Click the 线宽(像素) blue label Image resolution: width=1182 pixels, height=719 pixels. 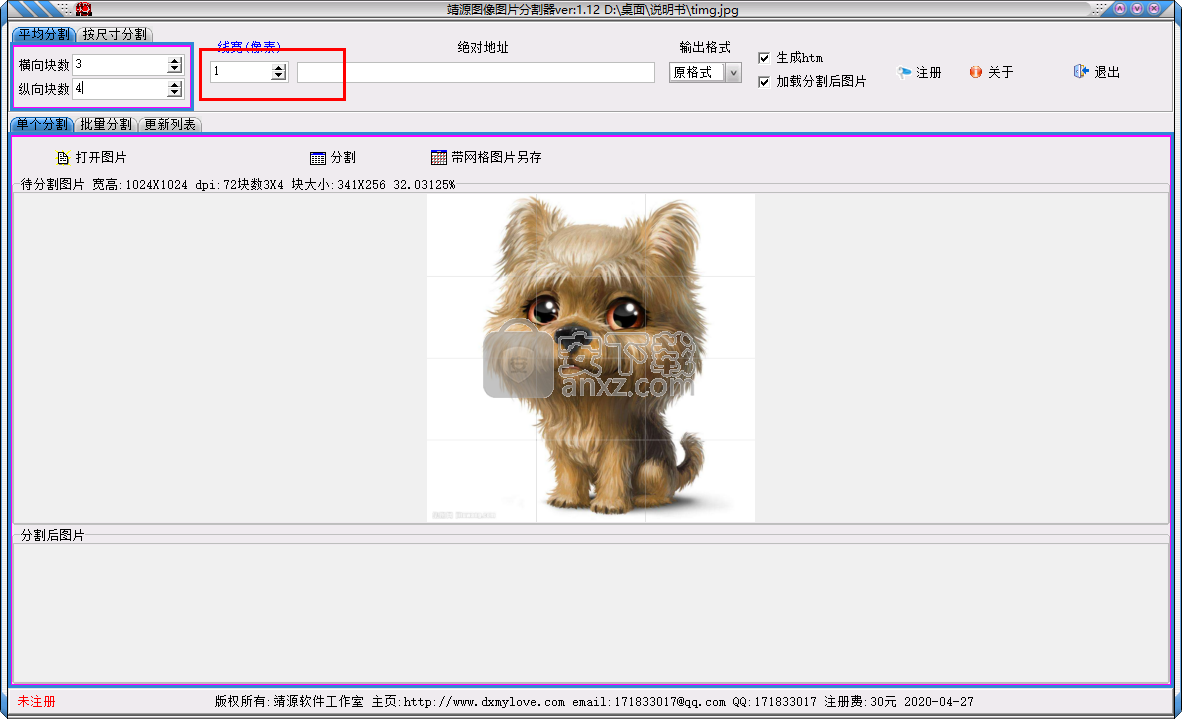[250, 47]
